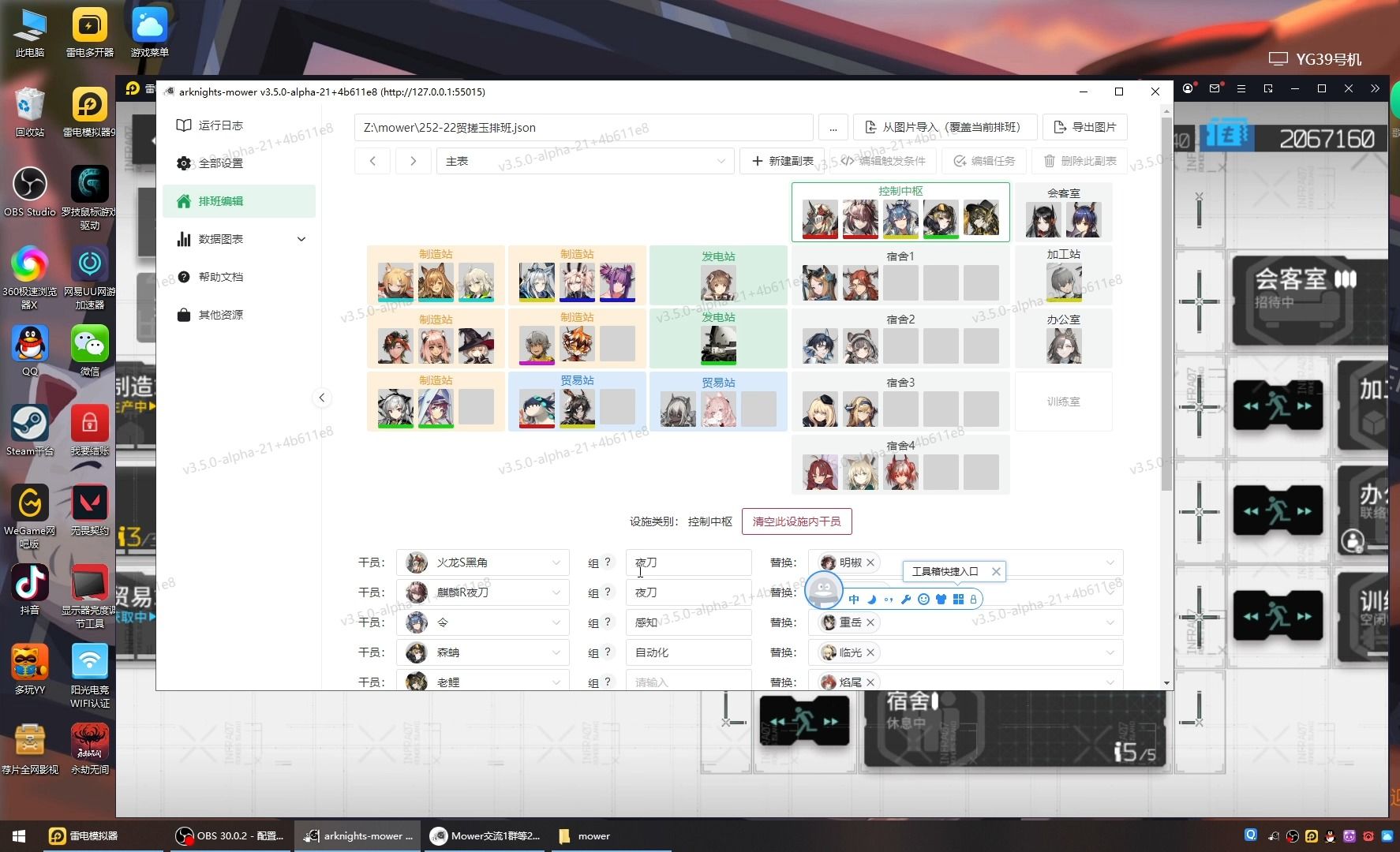Open 雷电多开器 desktop icon
The height and width of the screenshot is (852, 1400).
90,32
